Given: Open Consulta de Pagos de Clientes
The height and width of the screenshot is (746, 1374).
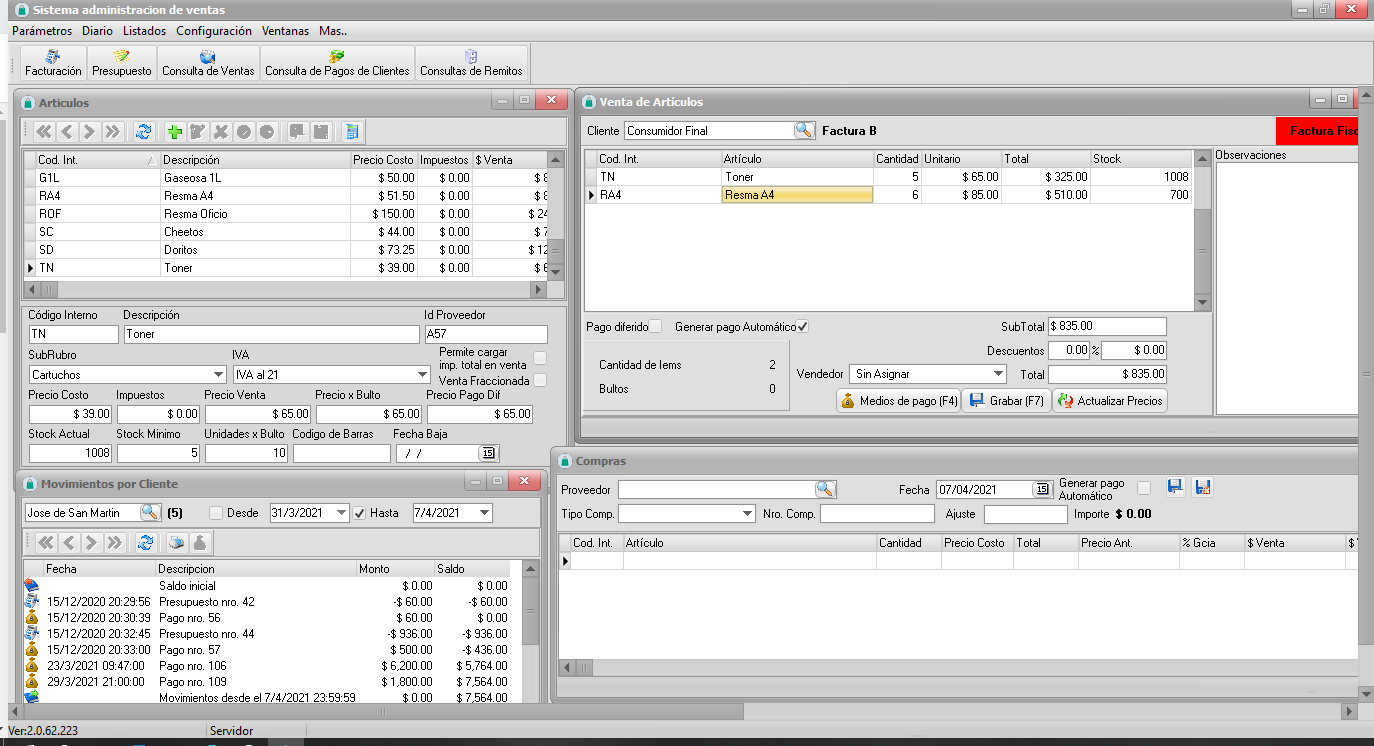Looking at the screenshot, I should coord(337,63).
